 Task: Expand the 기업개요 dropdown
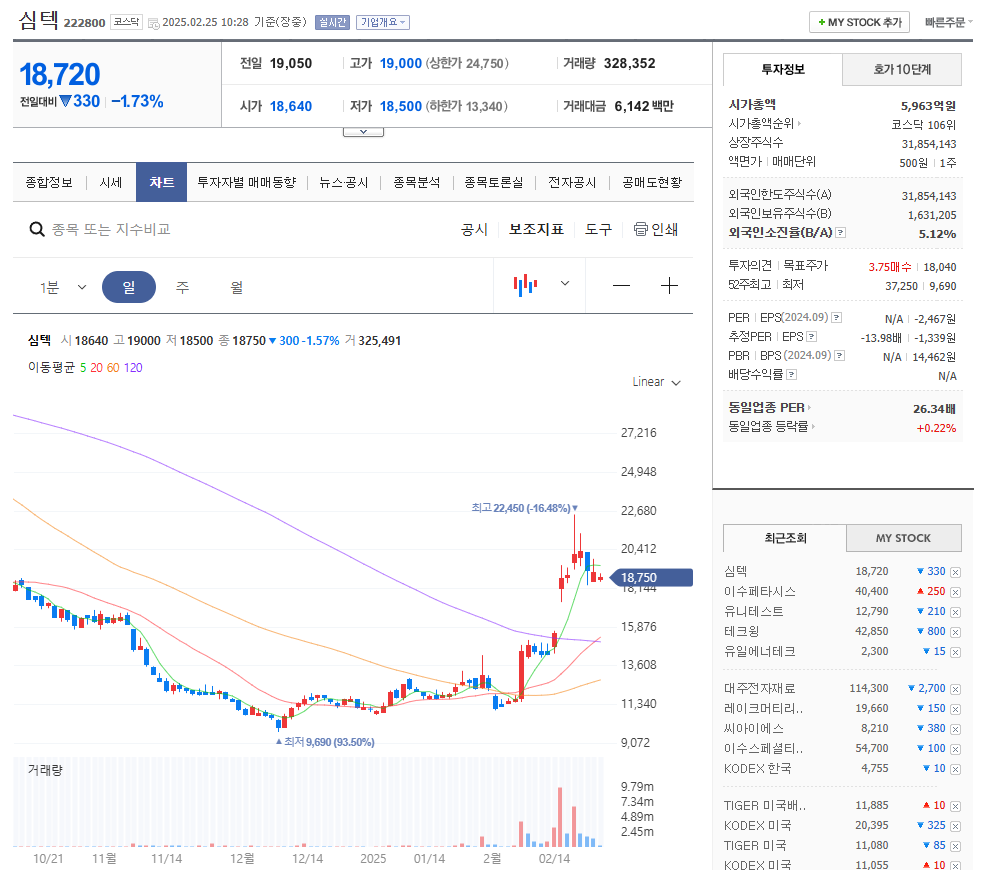tap(390, 22)
